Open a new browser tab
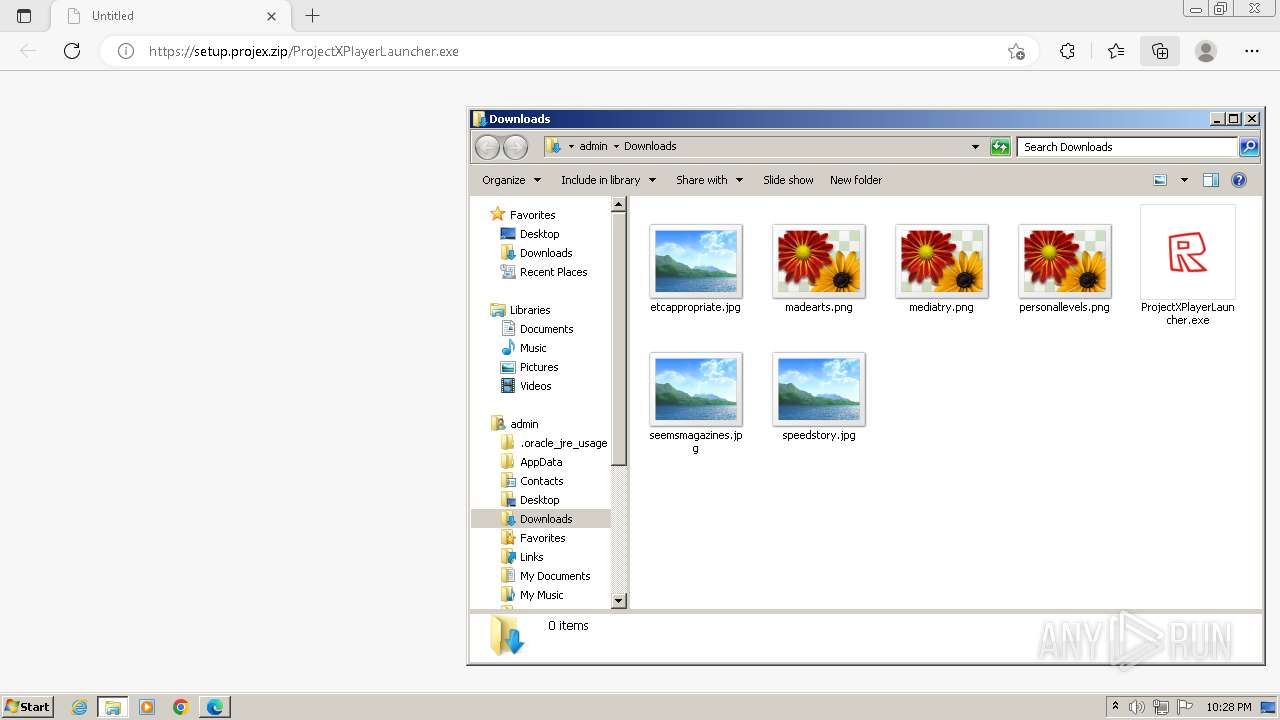Screen dimensions: 1280x720 click(x=313, y=16)
